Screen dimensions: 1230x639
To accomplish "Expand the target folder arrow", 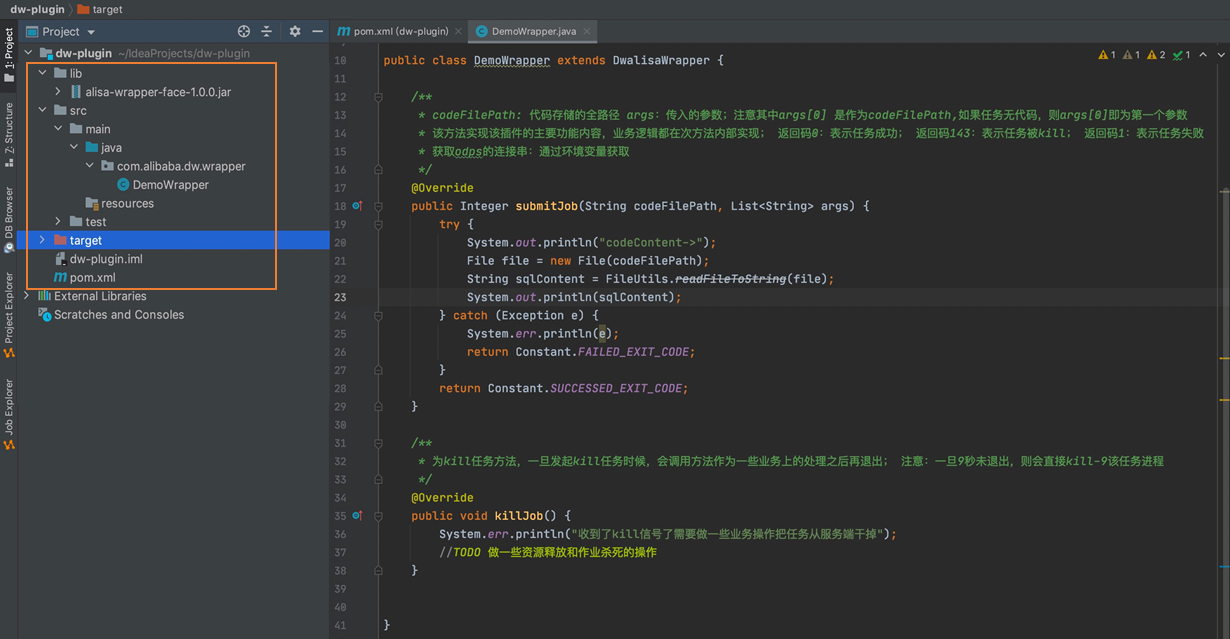I will 43,240.
